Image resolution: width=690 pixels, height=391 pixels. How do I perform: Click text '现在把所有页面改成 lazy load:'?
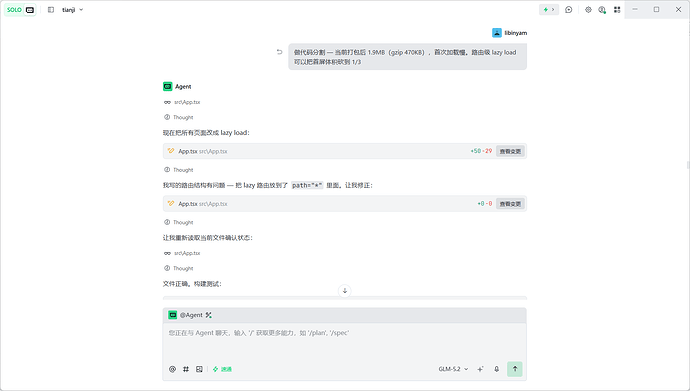(x=206, y=132)
